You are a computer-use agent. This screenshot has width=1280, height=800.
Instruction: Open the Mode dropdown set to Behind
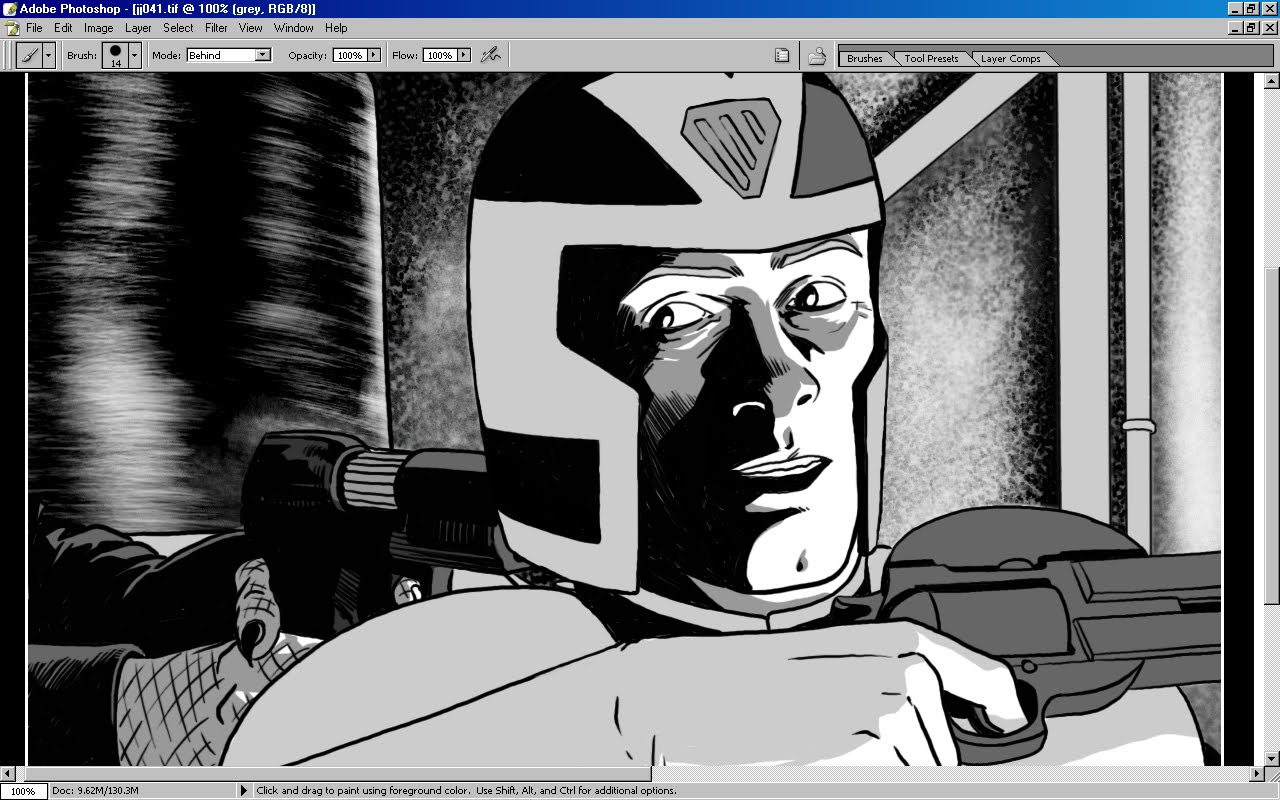(x=229, y=55)
